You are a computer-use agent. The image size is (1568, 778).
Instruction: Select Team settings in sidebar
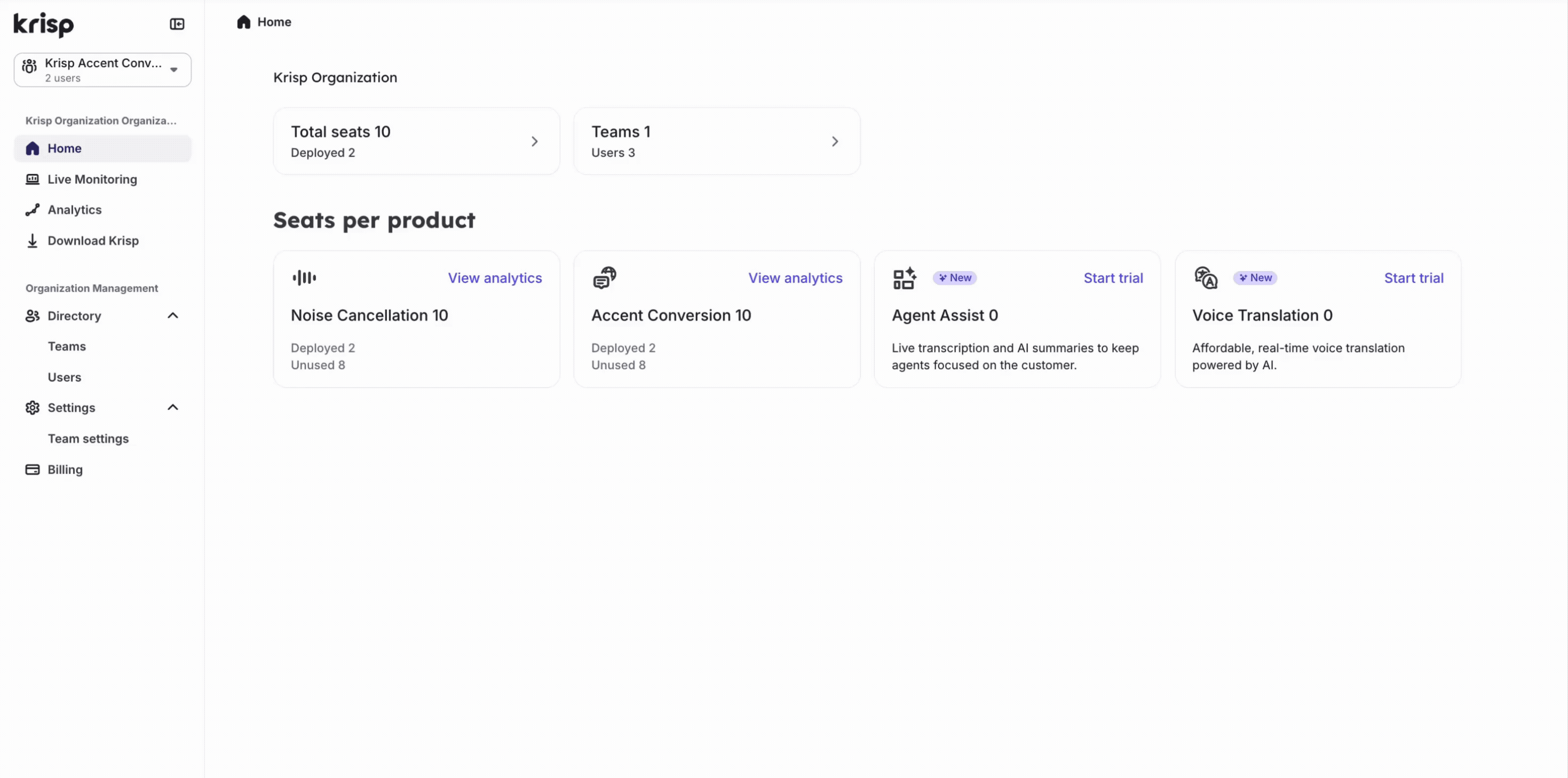(x=88, y=439)
